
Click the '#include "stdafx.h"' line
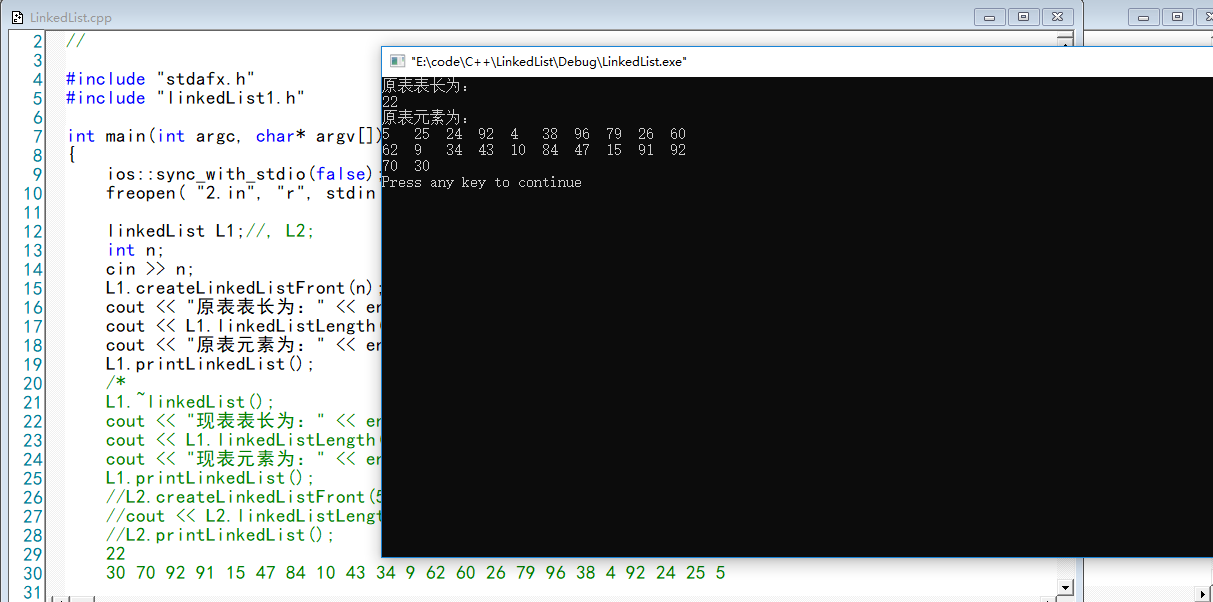coord(161,79)
